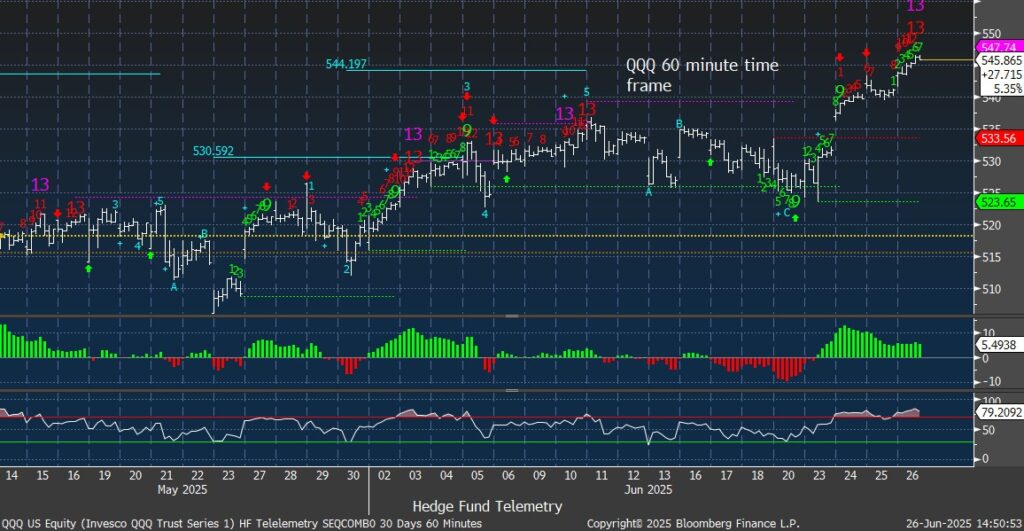Click the 06 date label on time axis

508,475
